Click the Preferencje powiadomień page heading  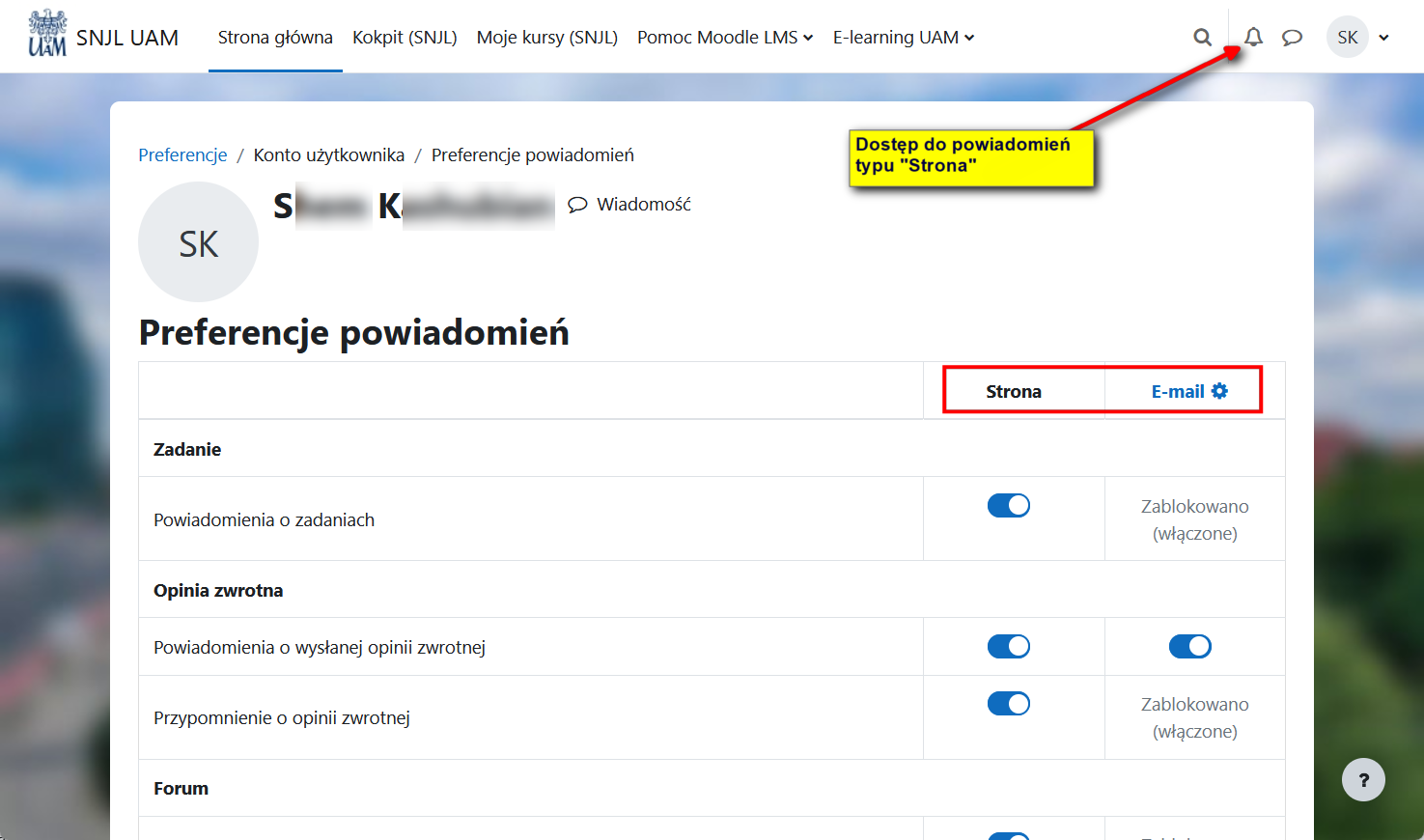coord(354,332)
